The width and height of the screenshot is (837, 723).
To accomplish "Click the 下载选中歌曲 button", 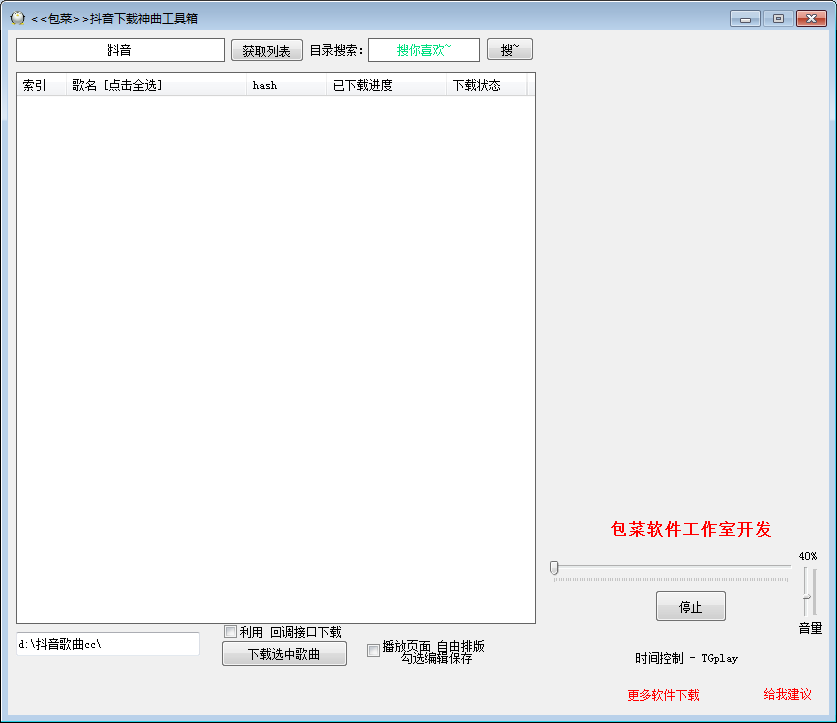I will click(x=284, y=654).
